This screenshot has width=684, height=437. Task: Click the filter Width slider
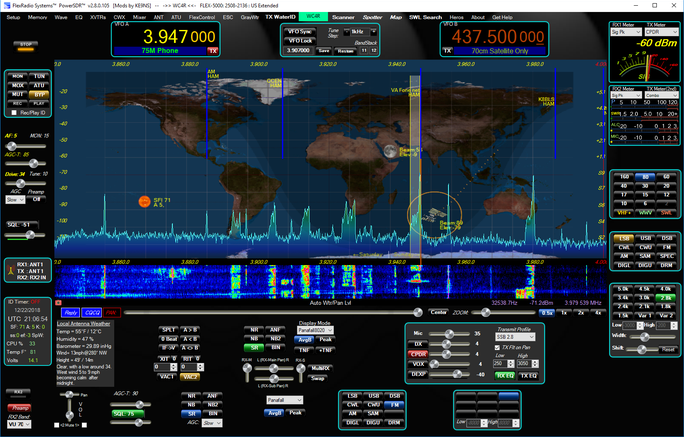[x=653, y=337]
